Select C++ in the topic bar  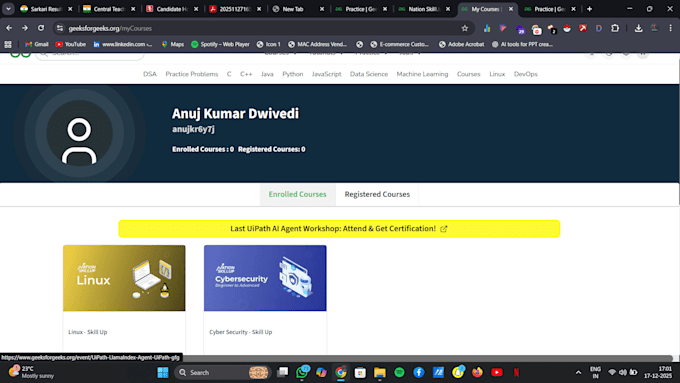(246, 74)
